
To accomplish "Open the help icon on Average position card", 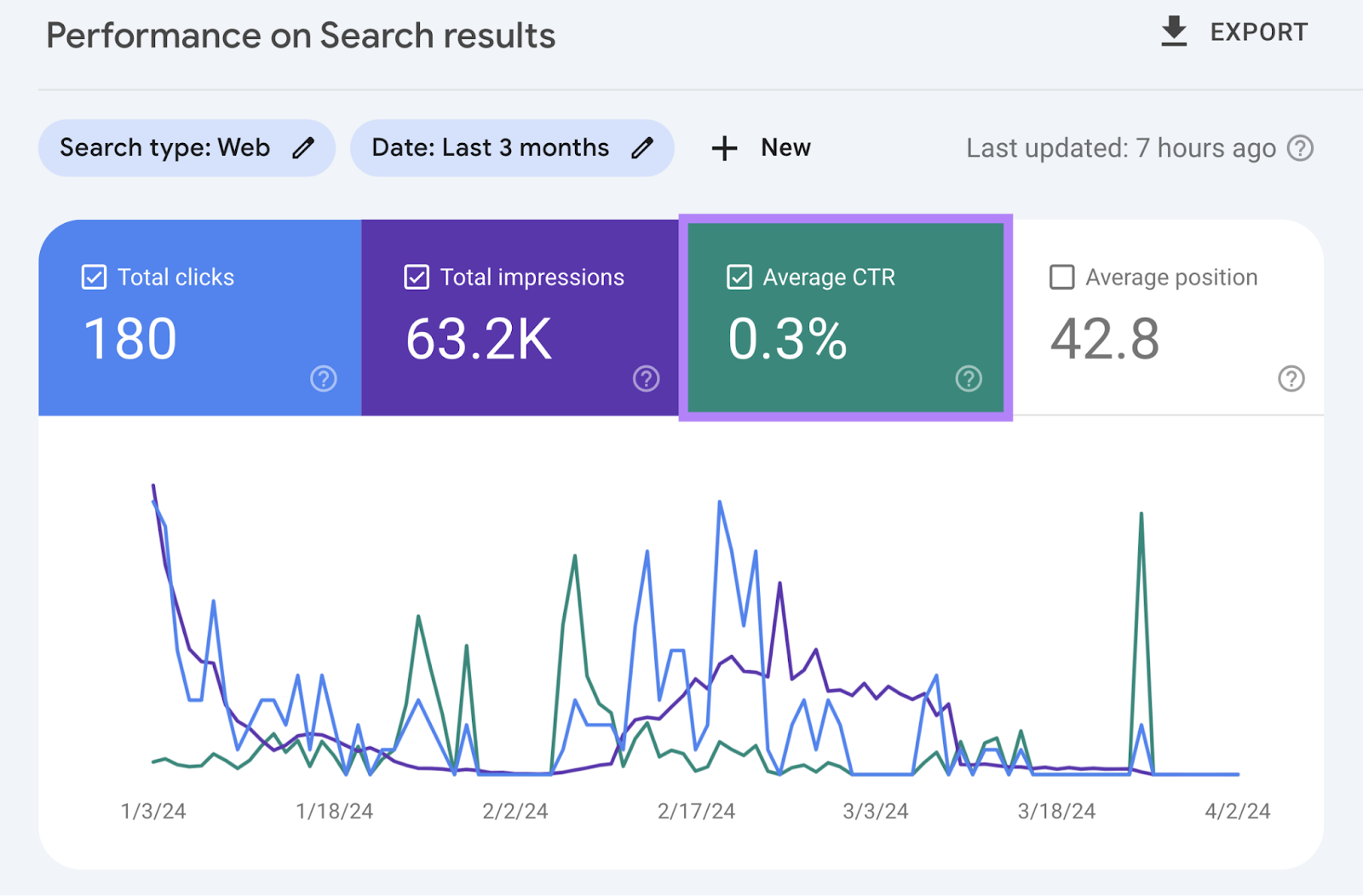I will point(1292,379).
